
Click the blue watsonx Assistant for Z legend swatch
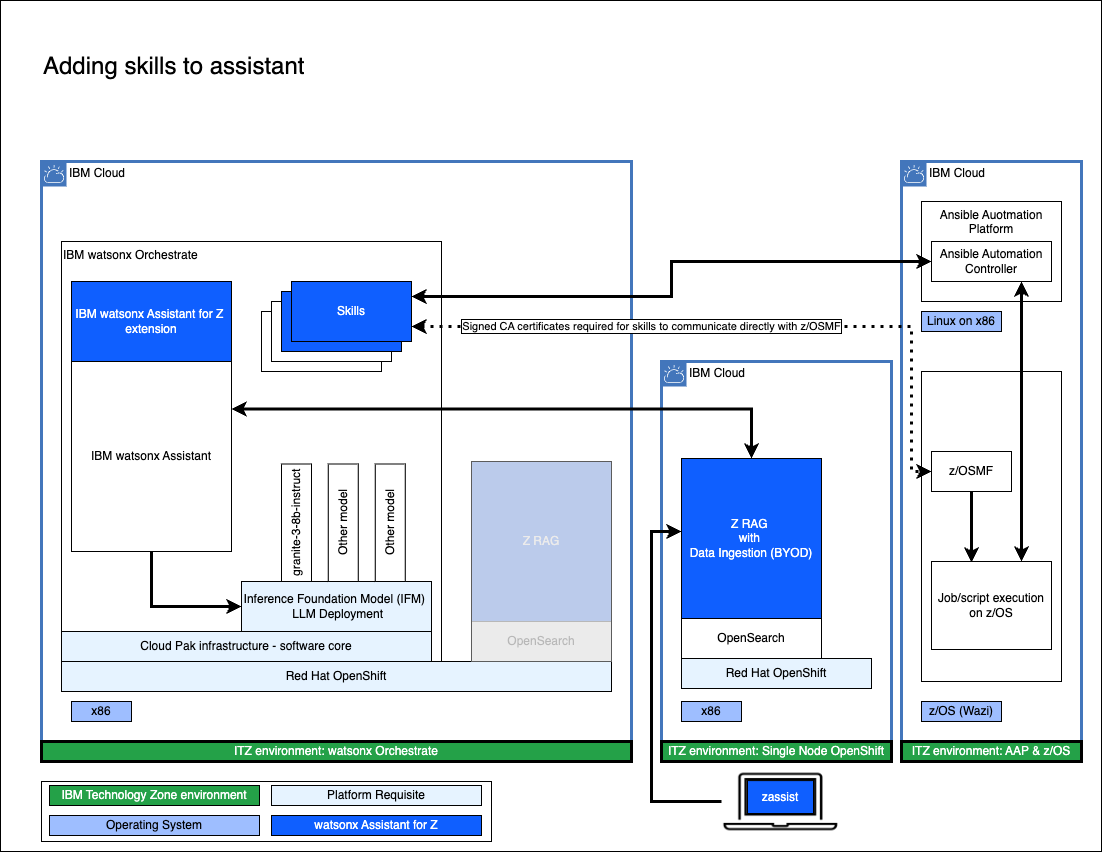(376, 825)
